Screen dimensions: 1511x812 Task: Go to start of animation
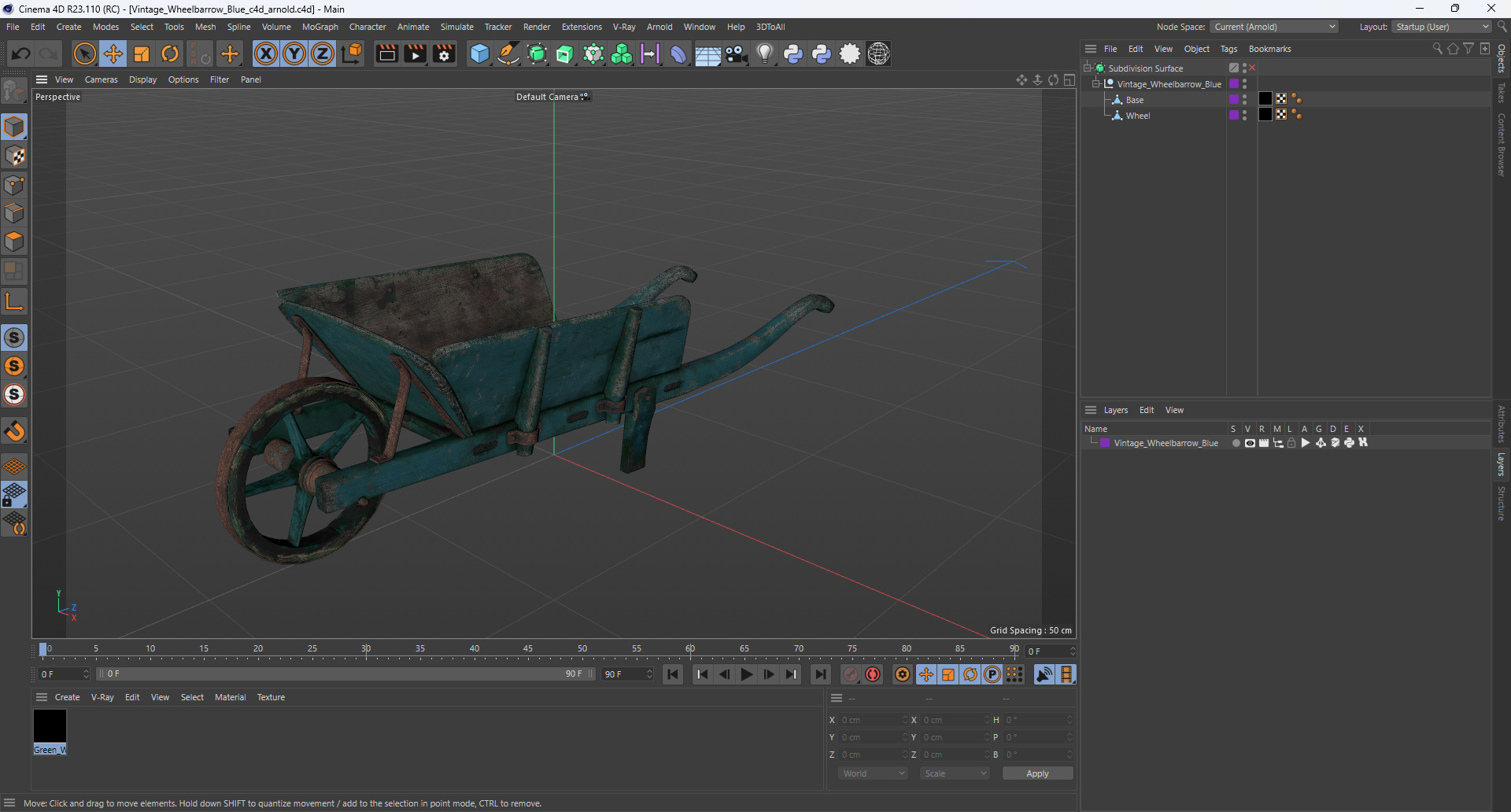(x=673, y=674)
